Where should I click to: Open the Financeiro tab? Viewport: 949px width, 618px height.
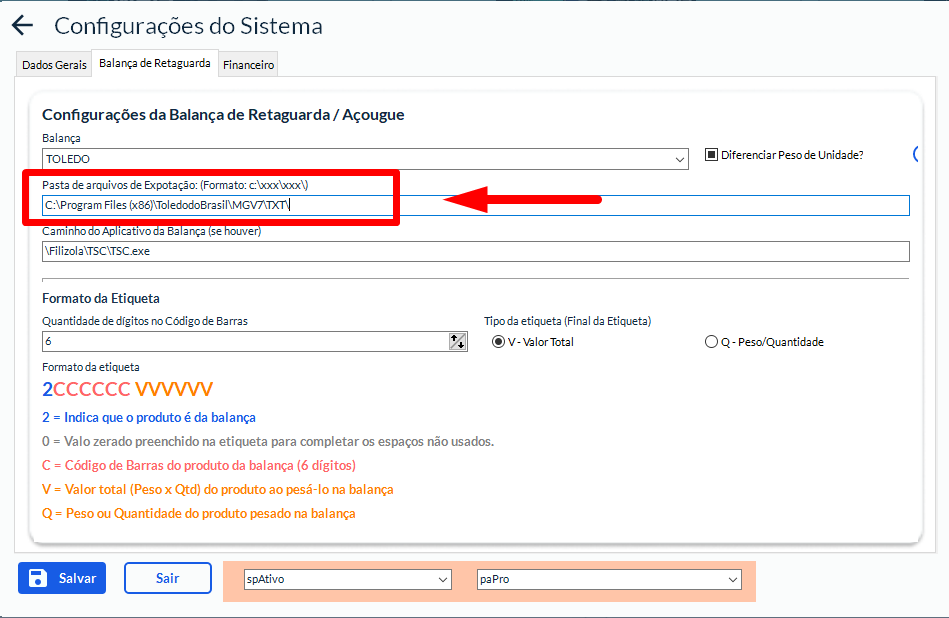click(x=248, y=65)
